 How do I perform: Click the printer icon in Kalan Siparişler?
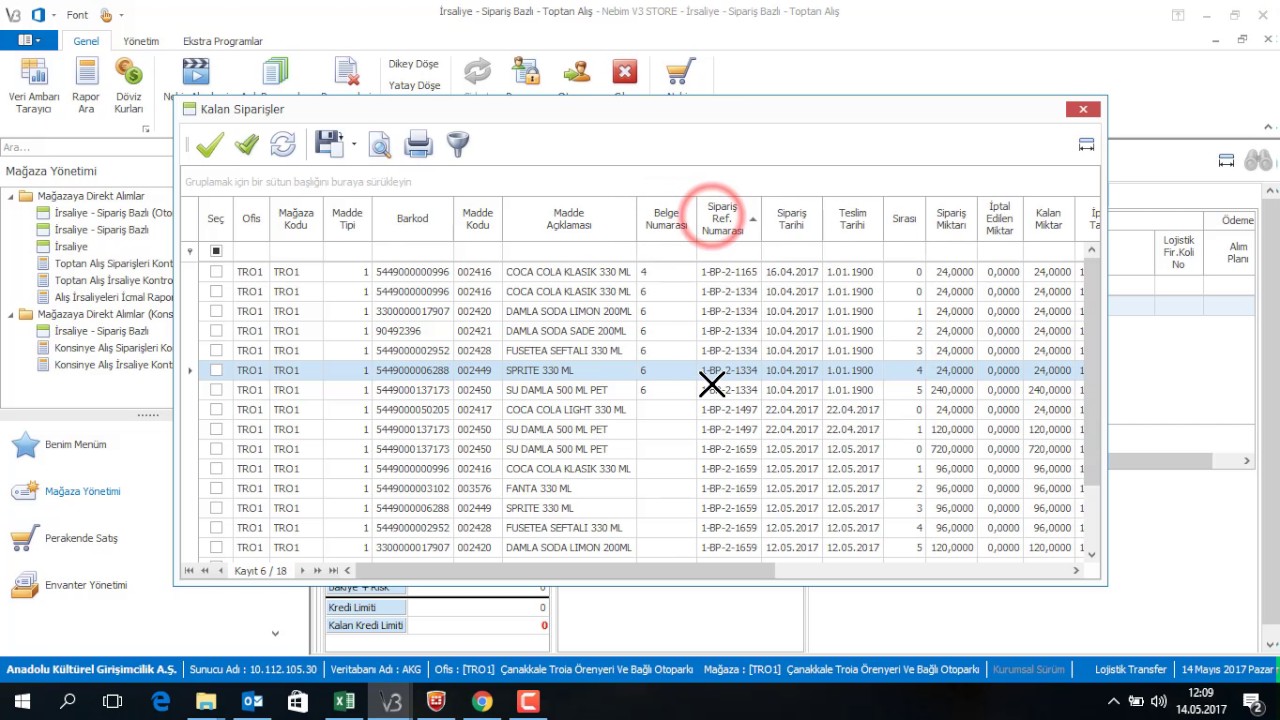pyautogui.click(x=418, y=145)
